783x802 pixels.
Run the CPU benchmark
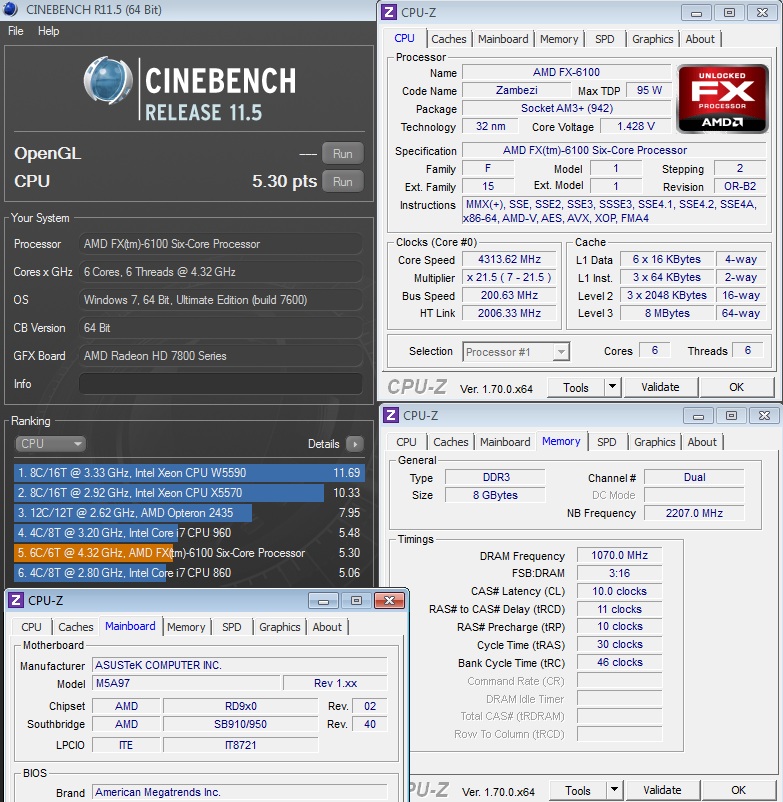point(343,182)
